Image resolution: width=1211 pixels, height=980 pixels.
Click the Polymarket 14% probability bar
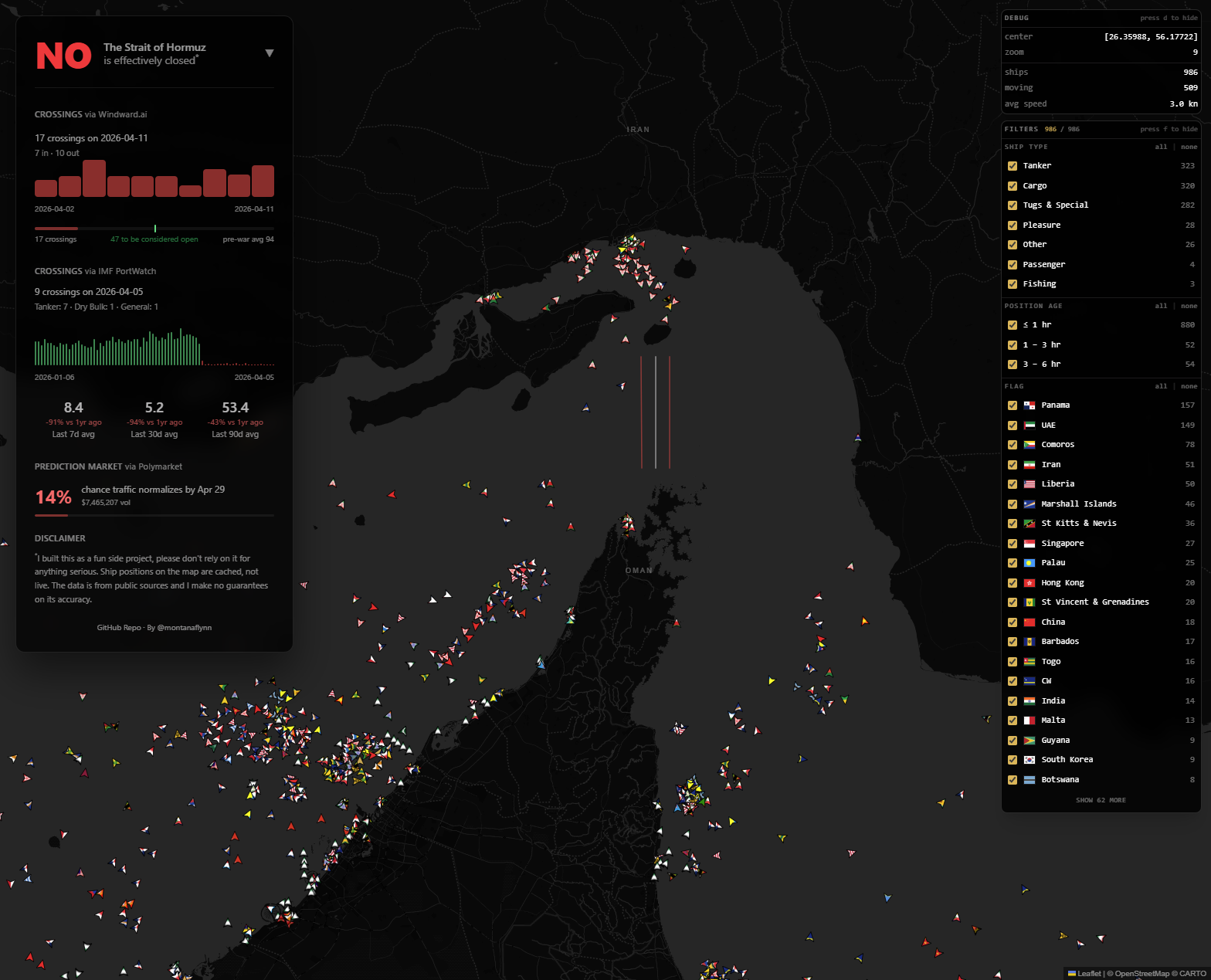tap(154, 514)
